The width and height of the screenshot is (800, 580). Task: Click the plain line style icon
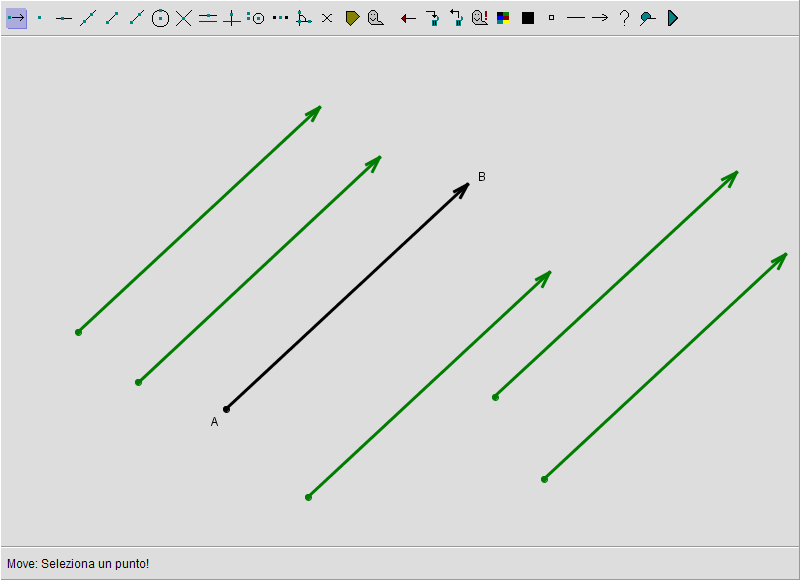click(x=576, y=18)
